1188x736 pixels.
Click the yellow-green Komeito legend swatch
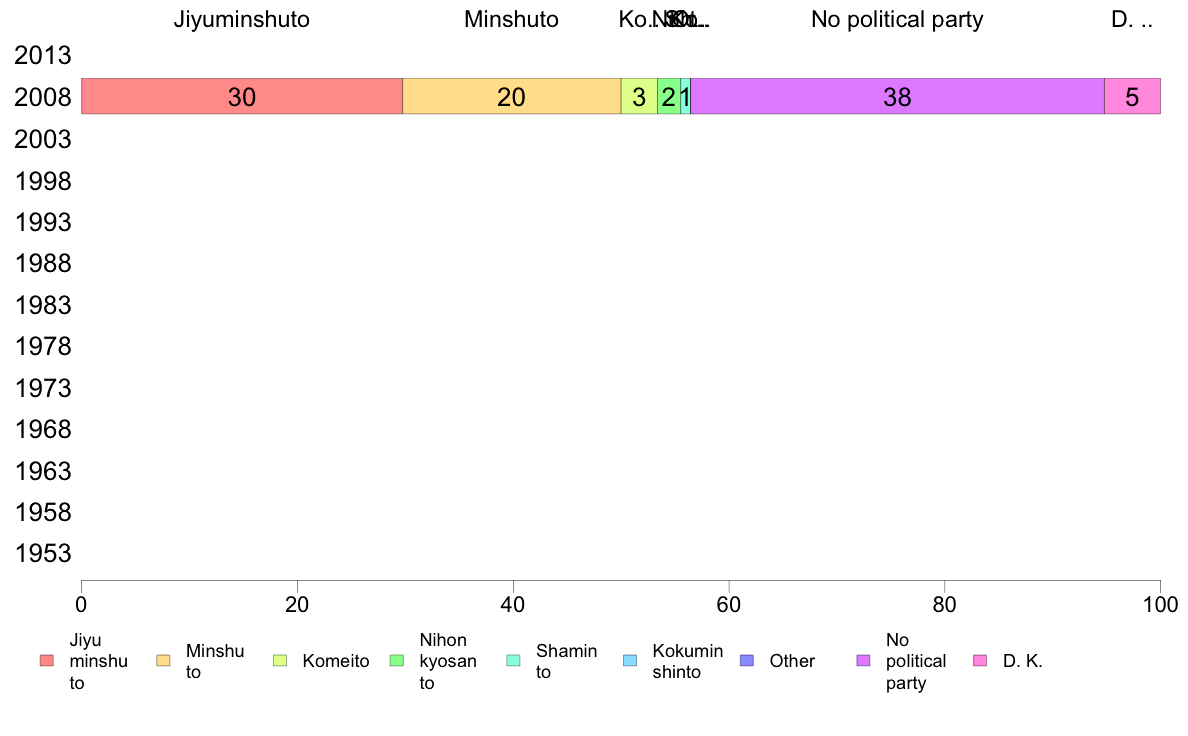280,661
